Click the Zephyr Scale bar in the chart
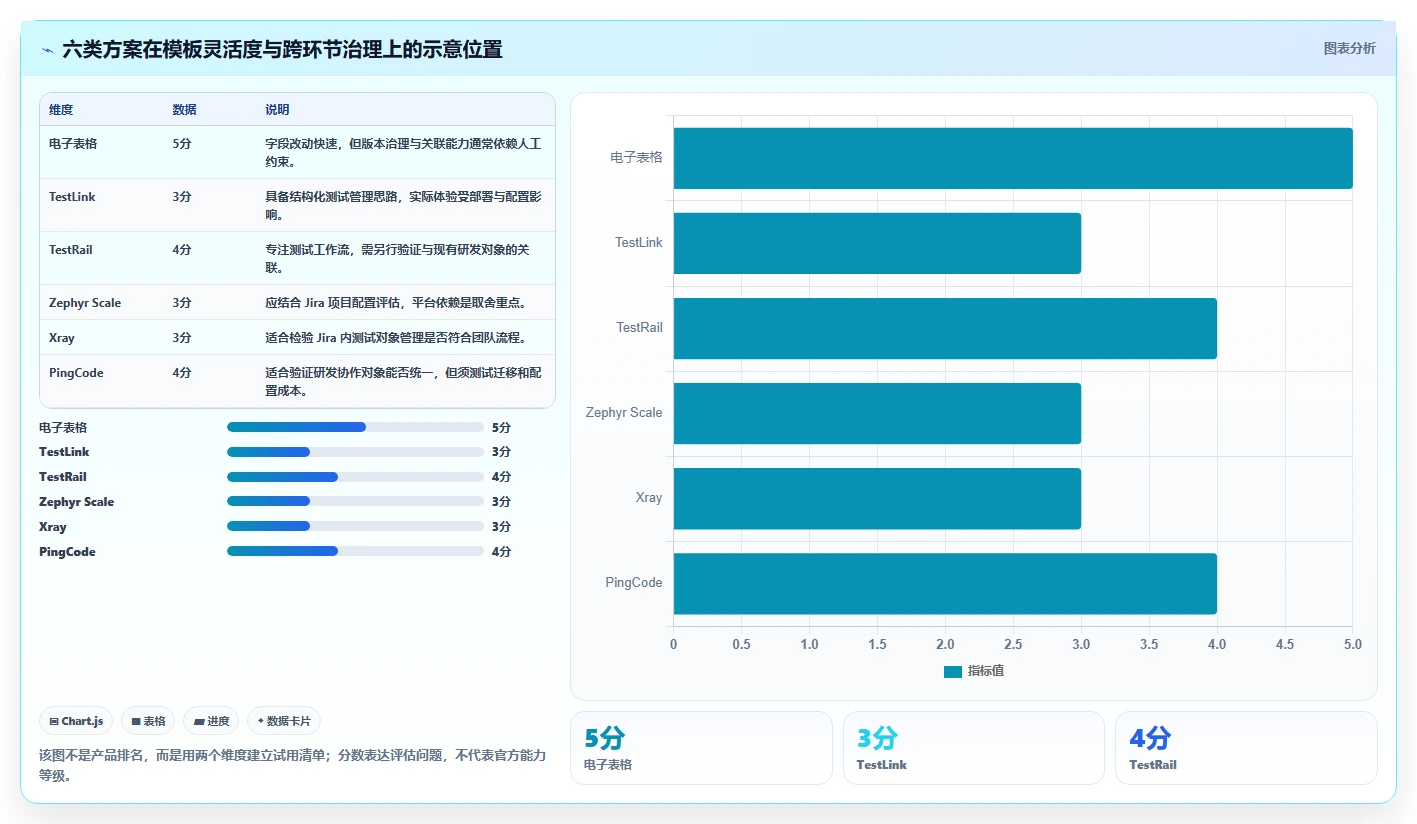This screenshot has height=824, width=1417. pyautogui.click(x=877, y=413)
